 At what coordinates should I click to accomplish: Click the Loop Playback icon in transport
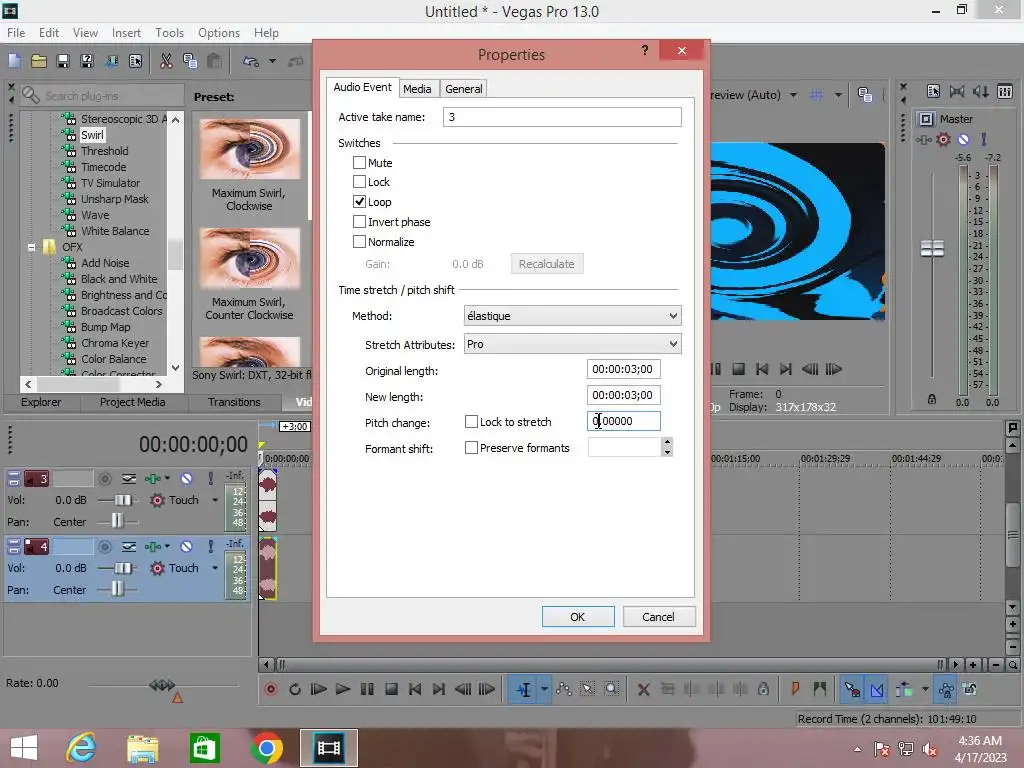point(295,689)
